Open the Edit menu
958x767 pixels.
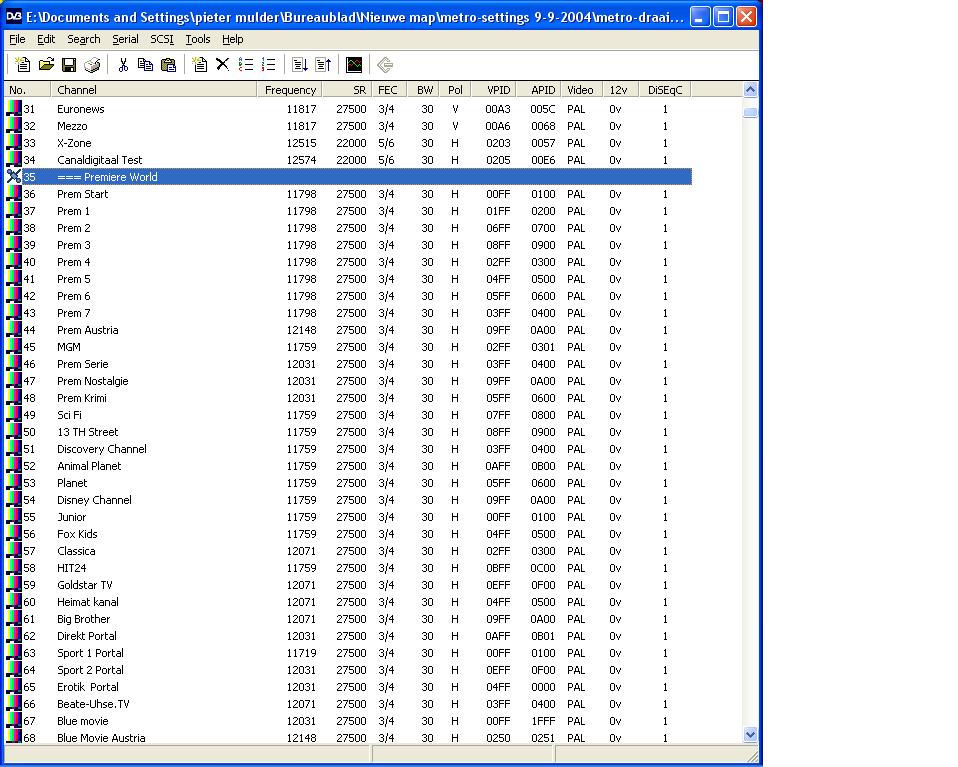[46, 39]
